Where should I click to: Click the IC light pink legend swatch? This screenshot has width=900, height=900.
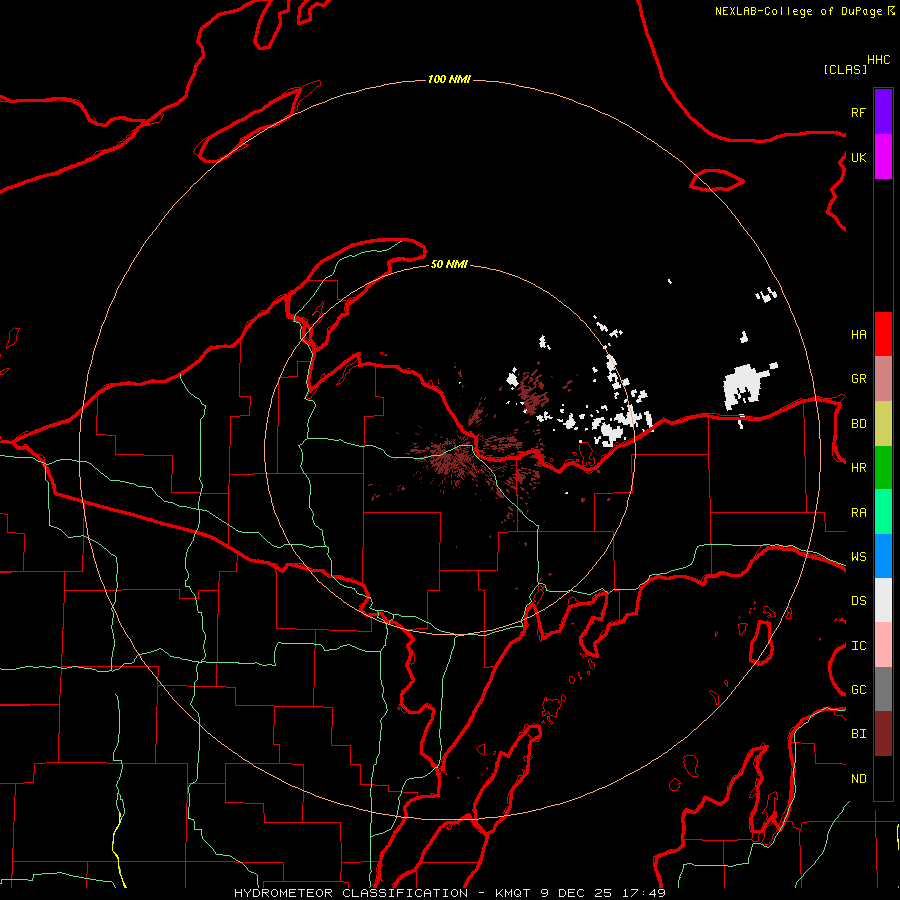point(883,645)
